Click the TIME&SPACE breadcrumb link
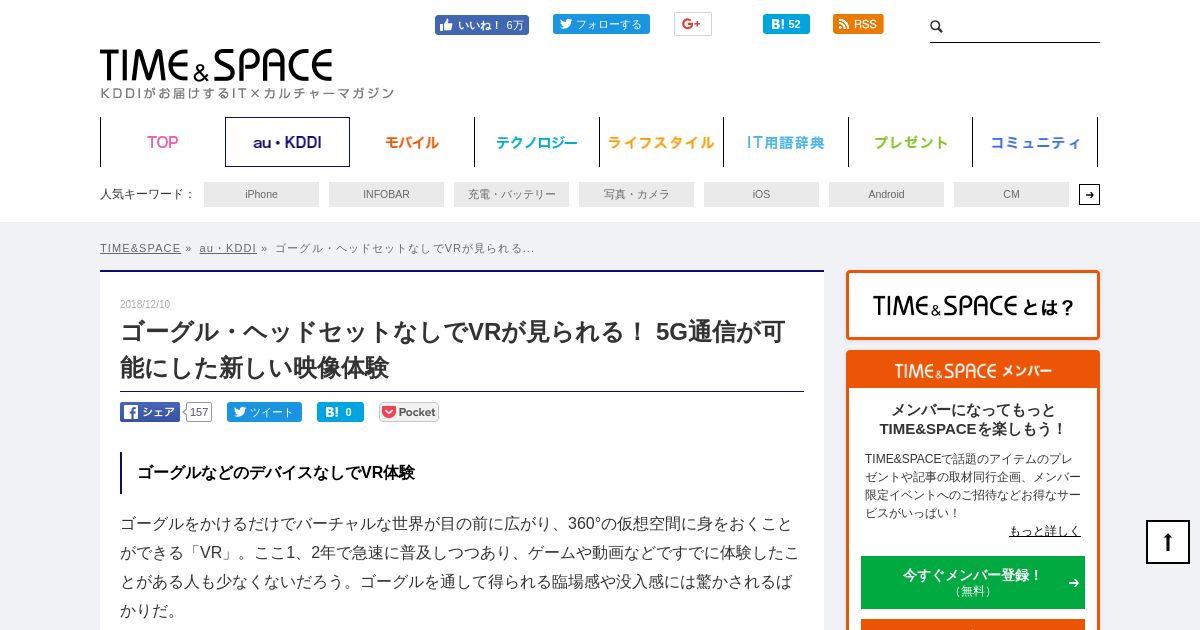 140,248
